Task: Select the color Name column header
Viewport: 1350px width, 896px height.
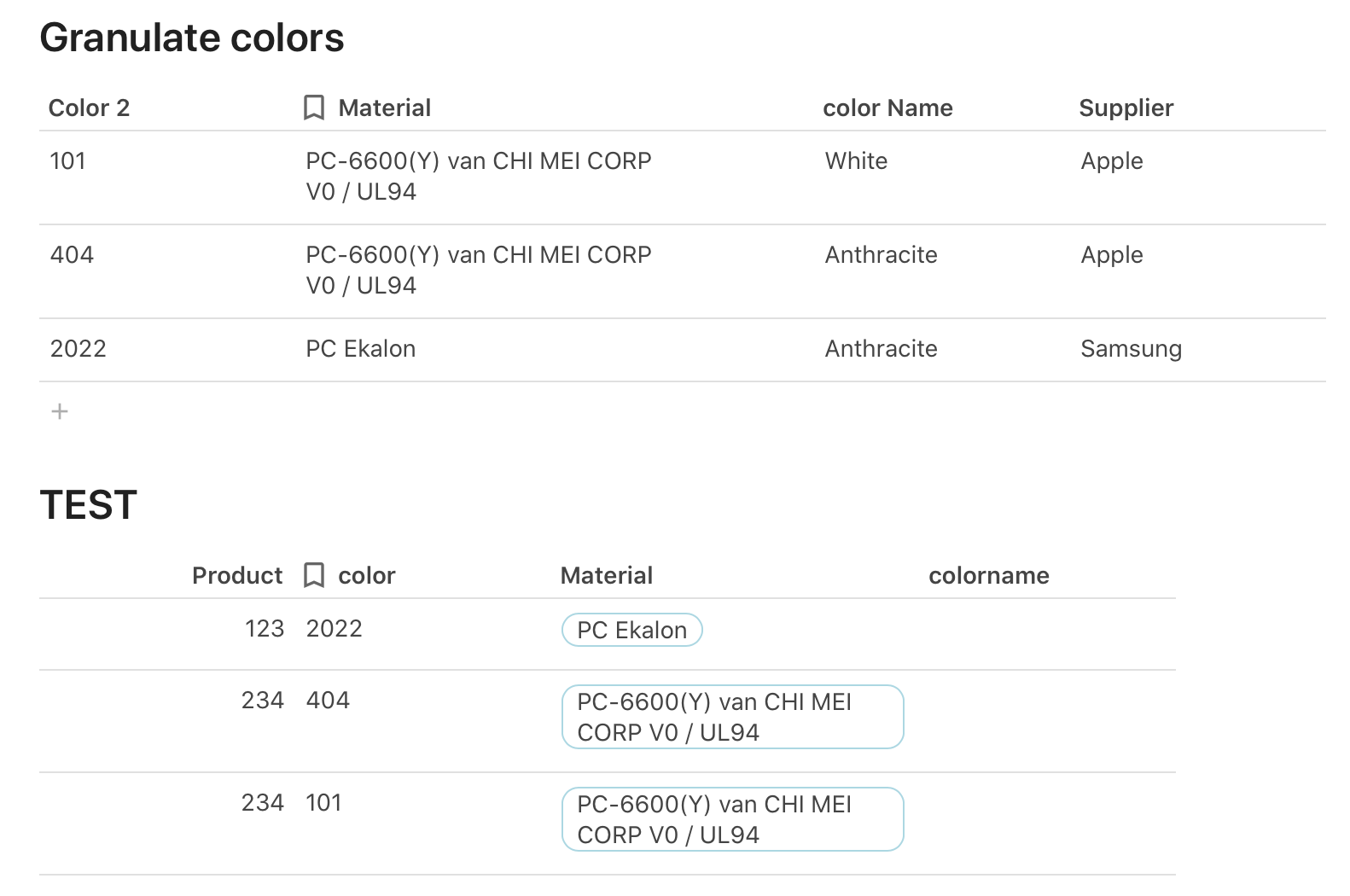Action: (887, 108)
